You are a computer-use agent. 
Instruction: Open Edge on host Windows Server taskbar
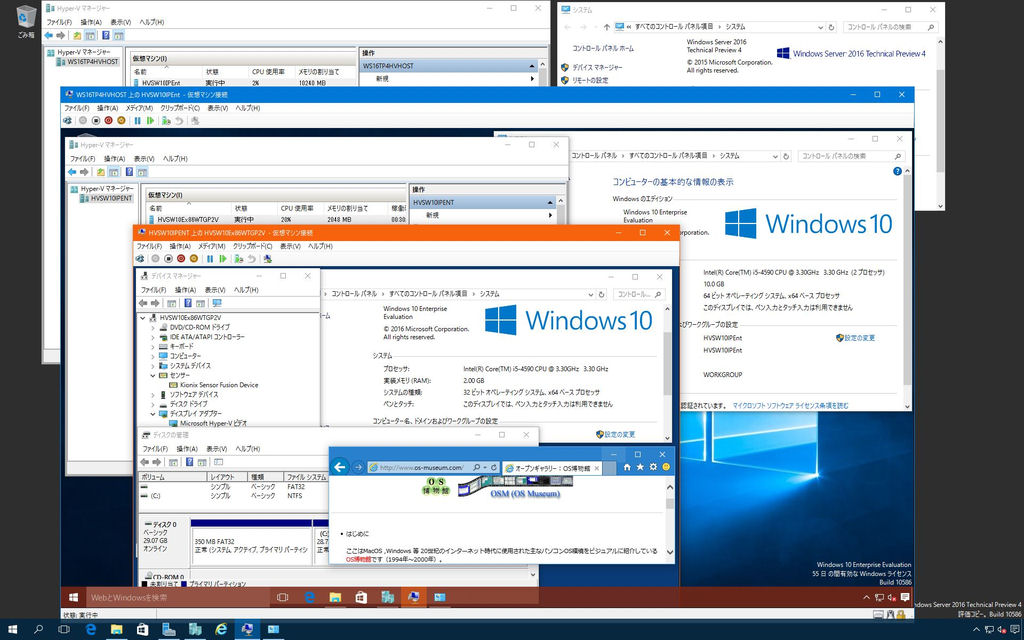pos(91,630)
